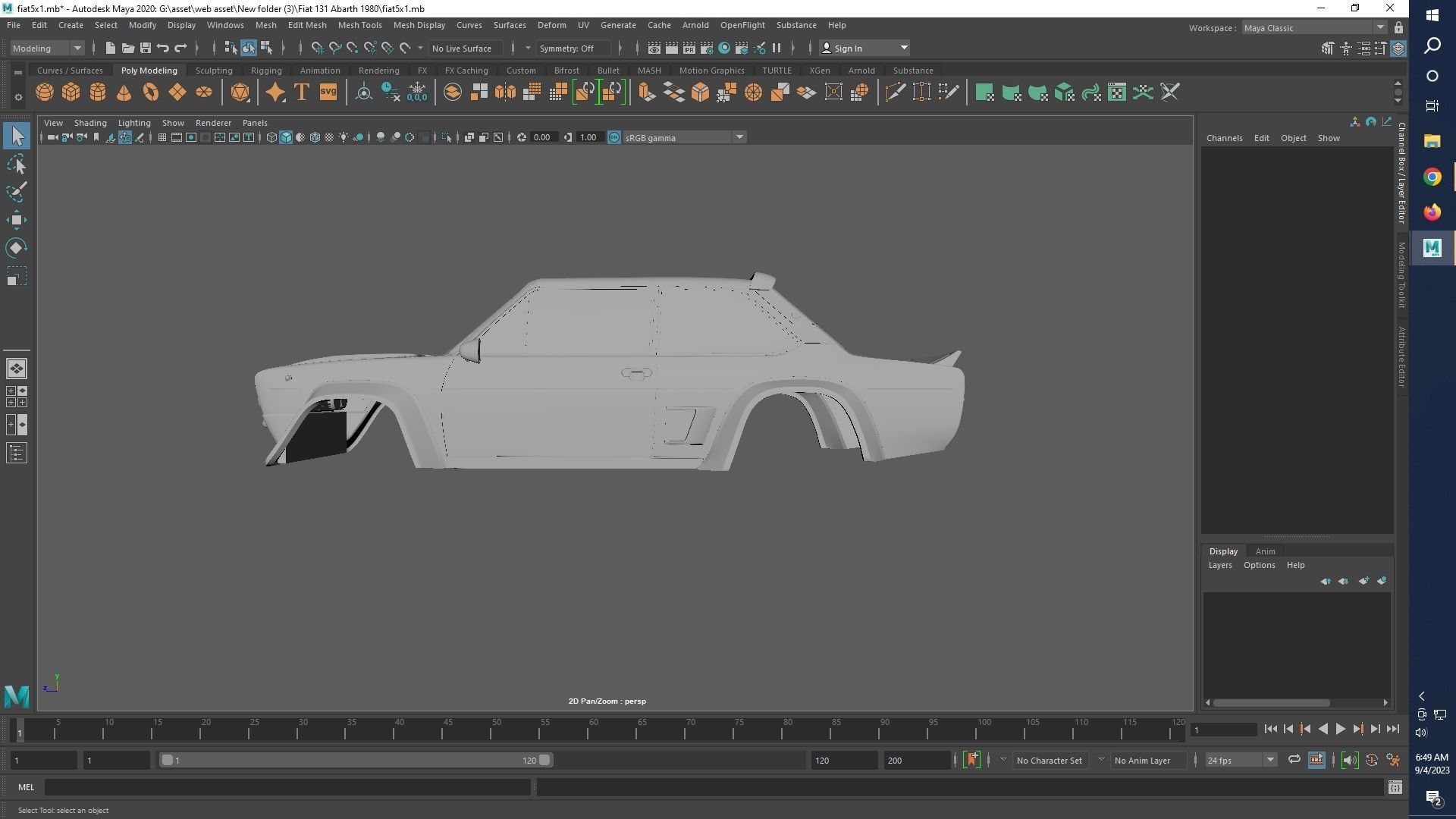Toggle wireframe display in viewport toolbar
Screen dimensions: 1456x819
(271, 137)
